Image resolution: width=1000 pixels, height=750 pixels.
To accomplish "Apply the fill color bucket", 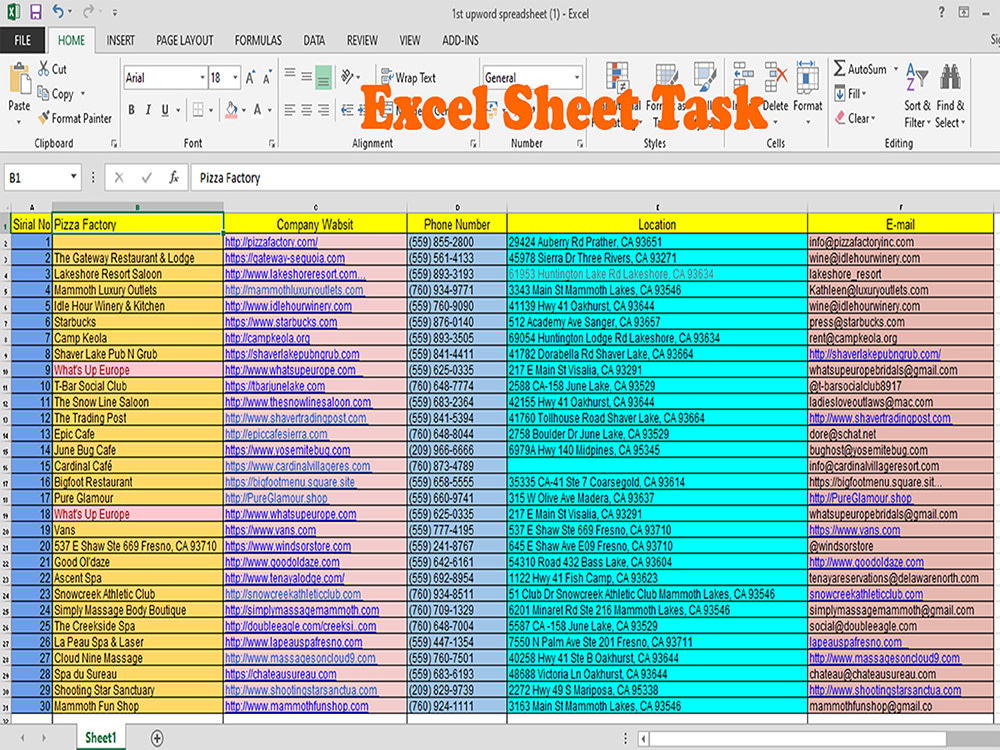I will pyautogui.click(x=231, y=110).
